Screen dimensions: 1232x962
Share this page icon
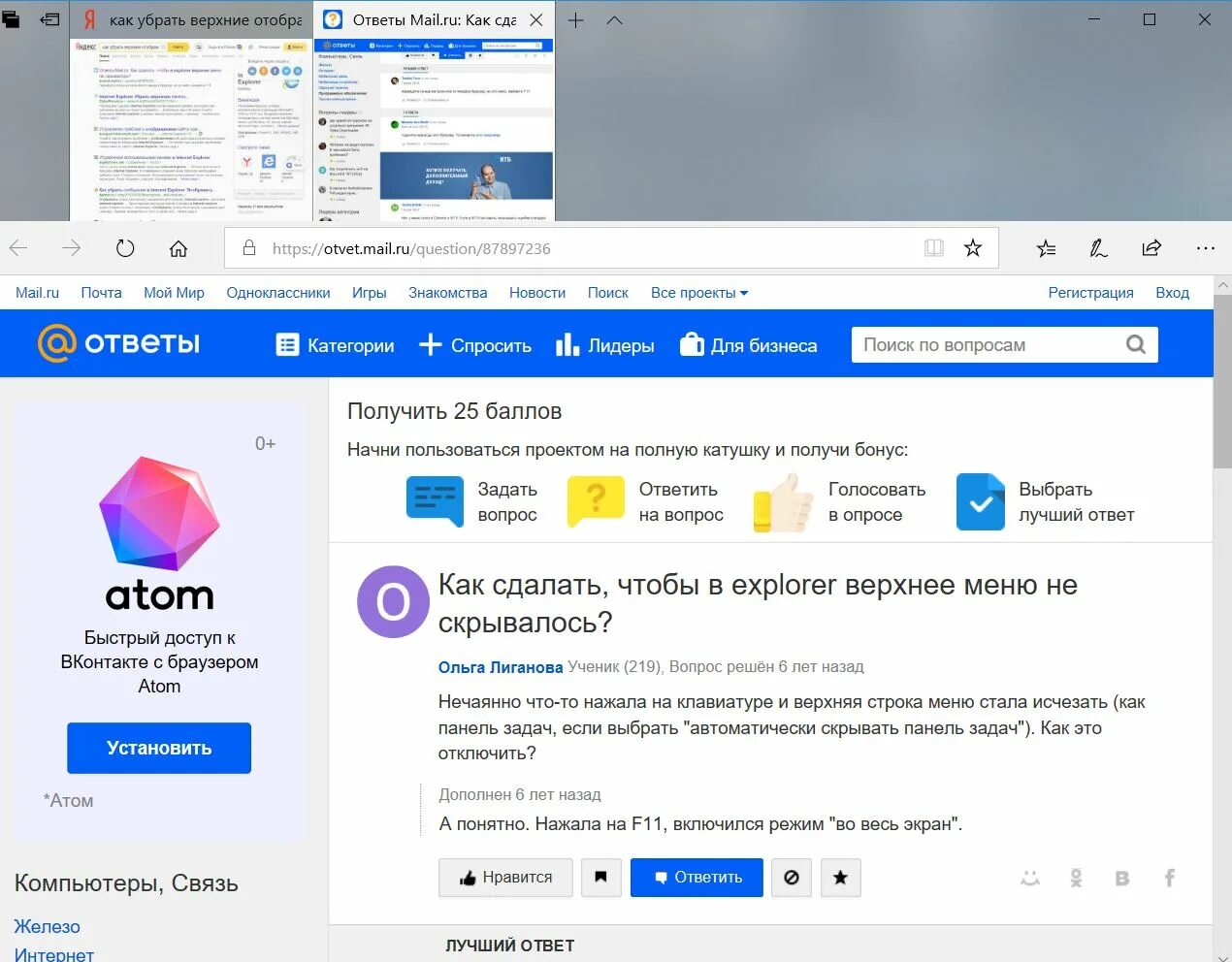pos(1151,248)
